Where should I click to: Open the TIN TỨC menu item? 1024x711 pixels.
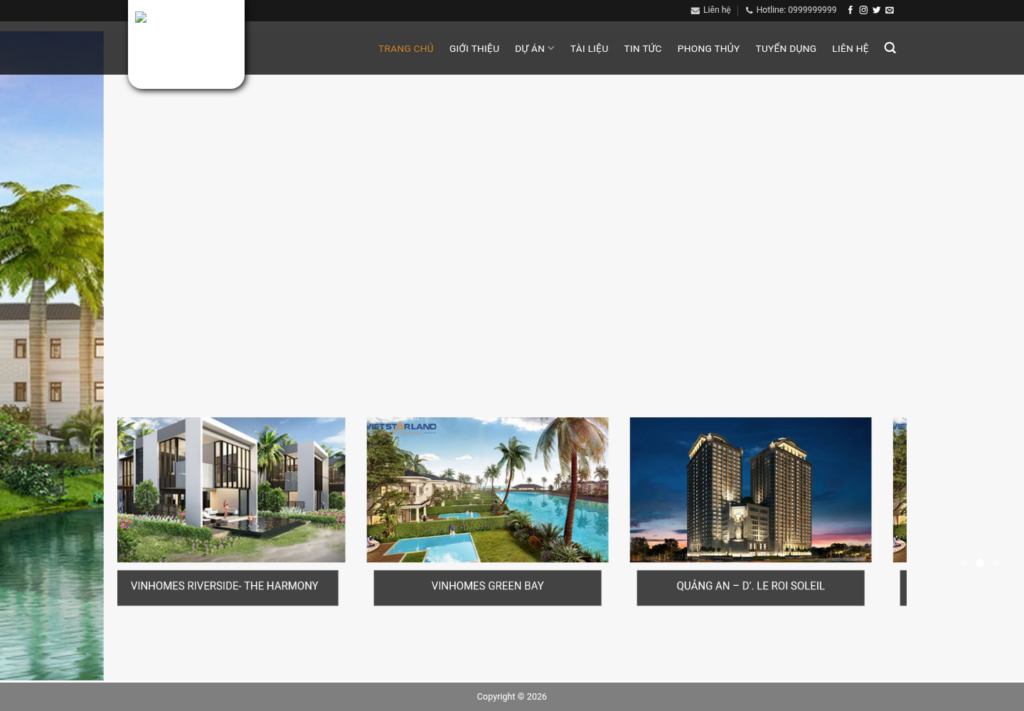[643, 48]
